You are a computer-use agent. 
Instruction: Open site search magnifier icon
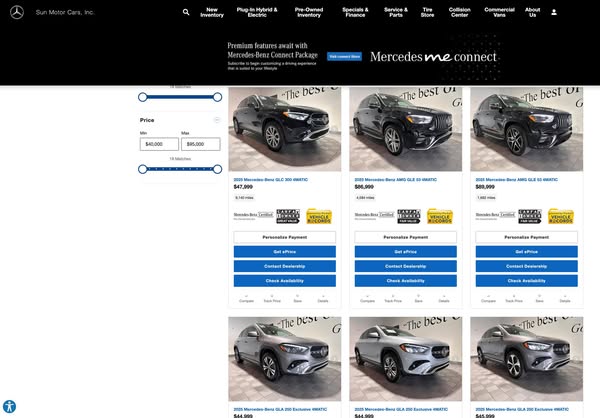pyautogui.click(x=186, y=13)
